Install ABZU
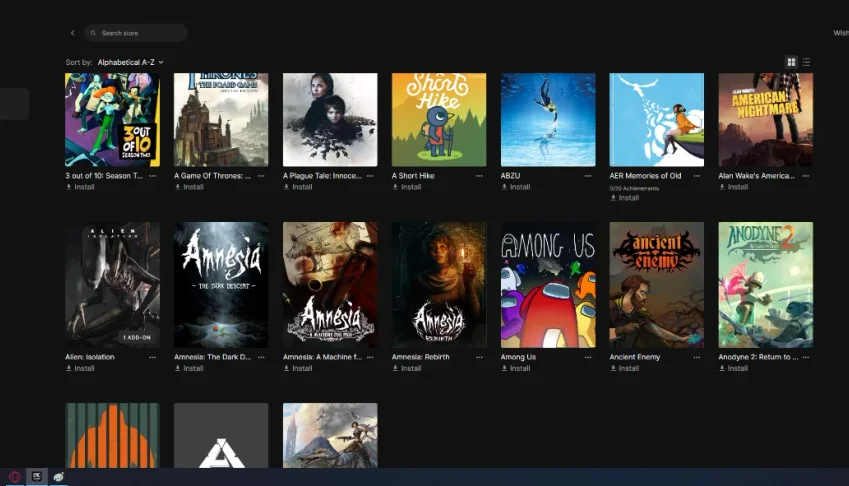 [x=515, y=187]
